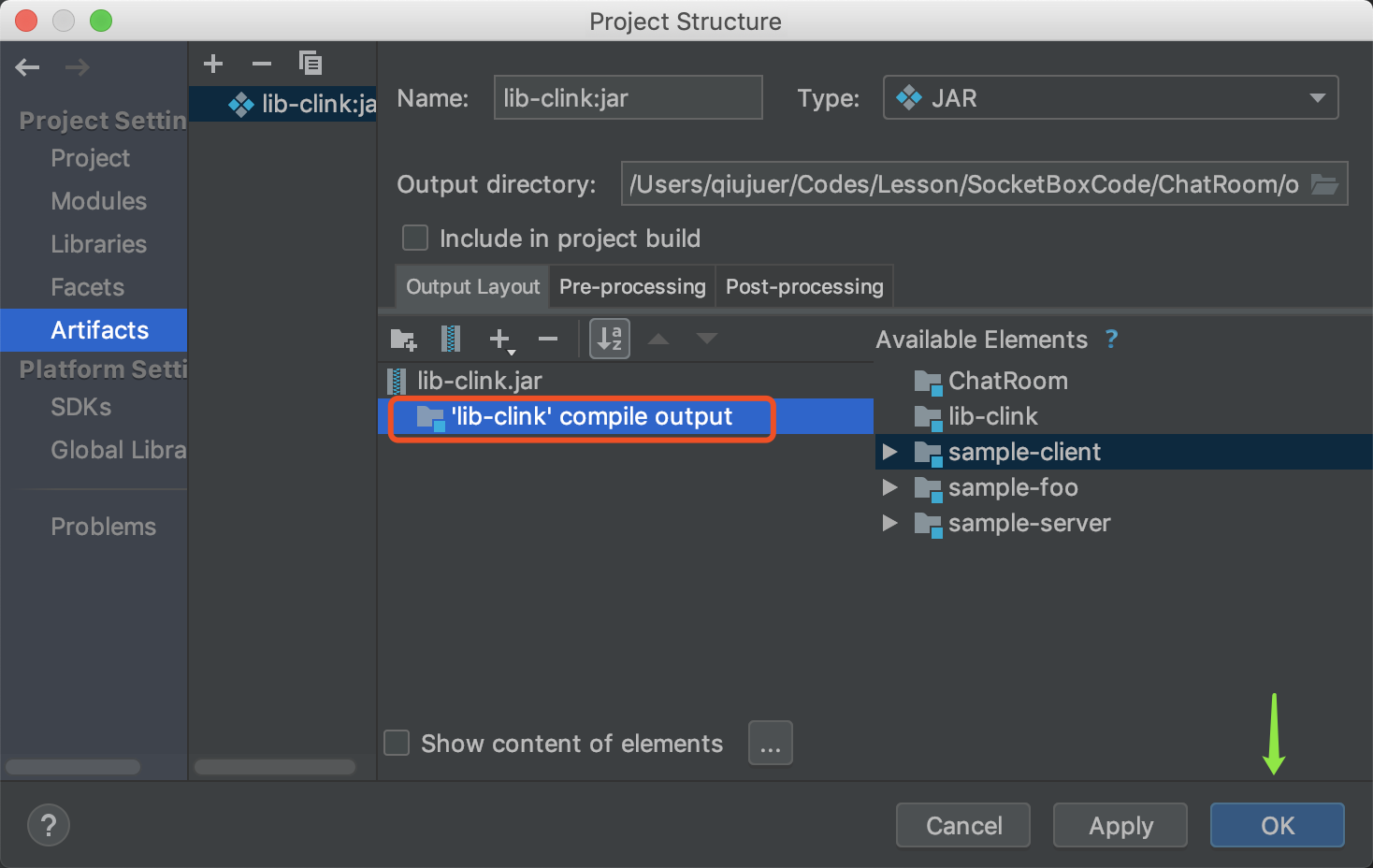1373x868 pixels.
Task: Toggle sort elements by name icon
Action: coord(610,339)
